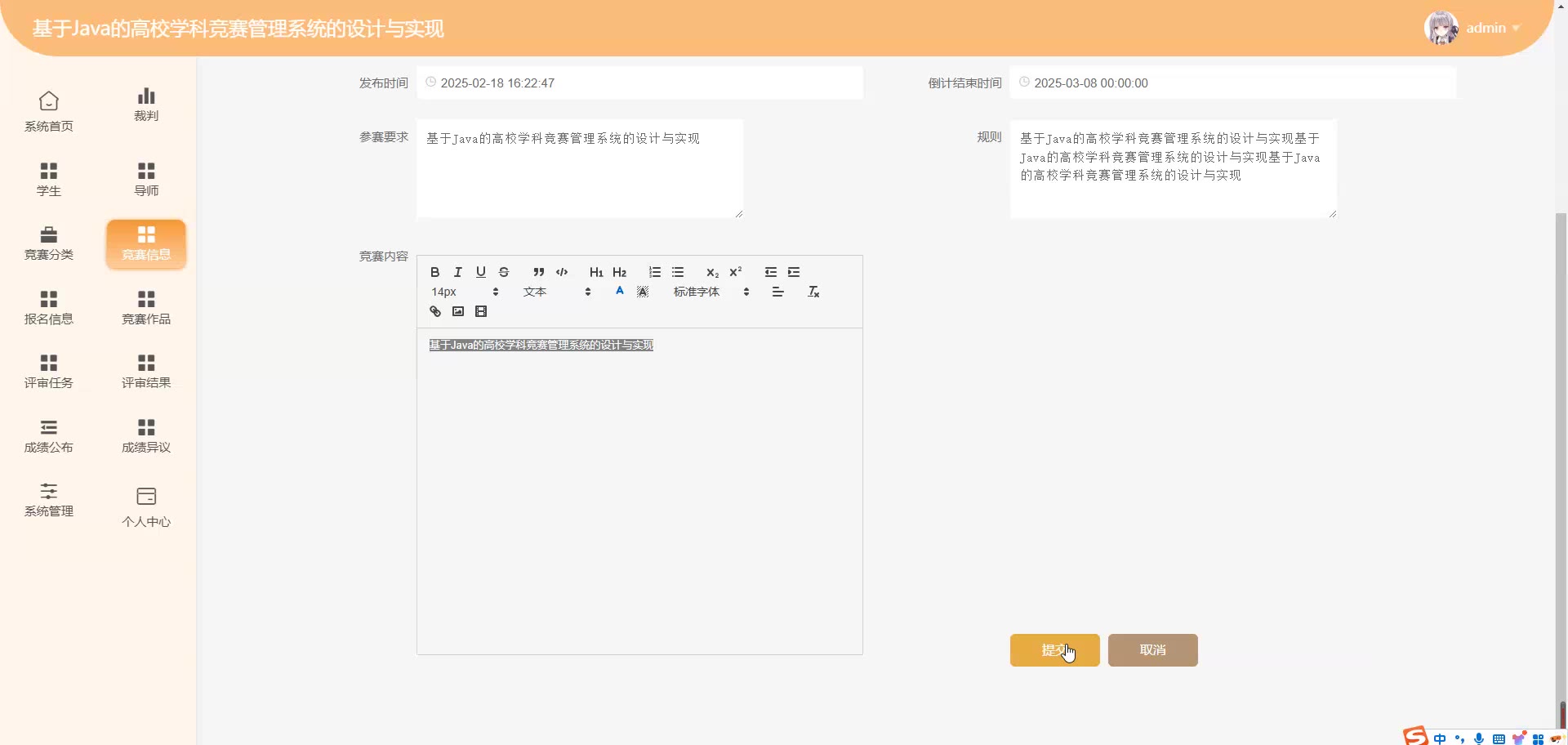Insert a video using the film icon
The width and height of the screenshot is (1568, 745).
click(481, 311)
